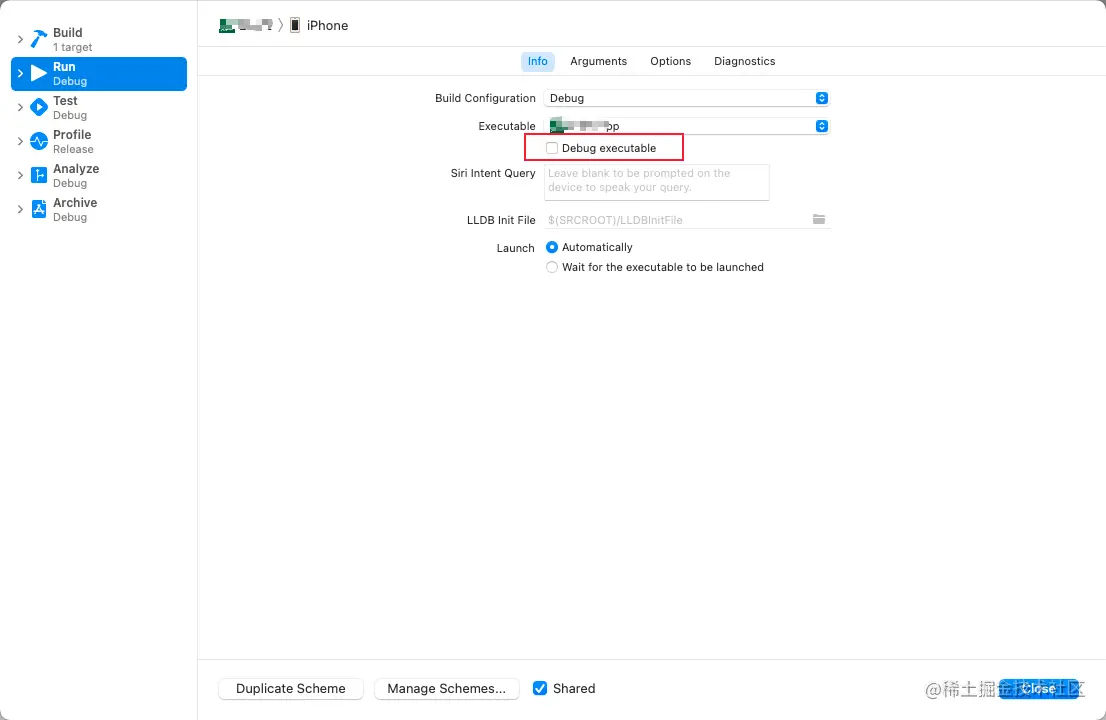Click the Siri Intent Query text field
The width and height of the screenshot is (1106, 720).
657,182
